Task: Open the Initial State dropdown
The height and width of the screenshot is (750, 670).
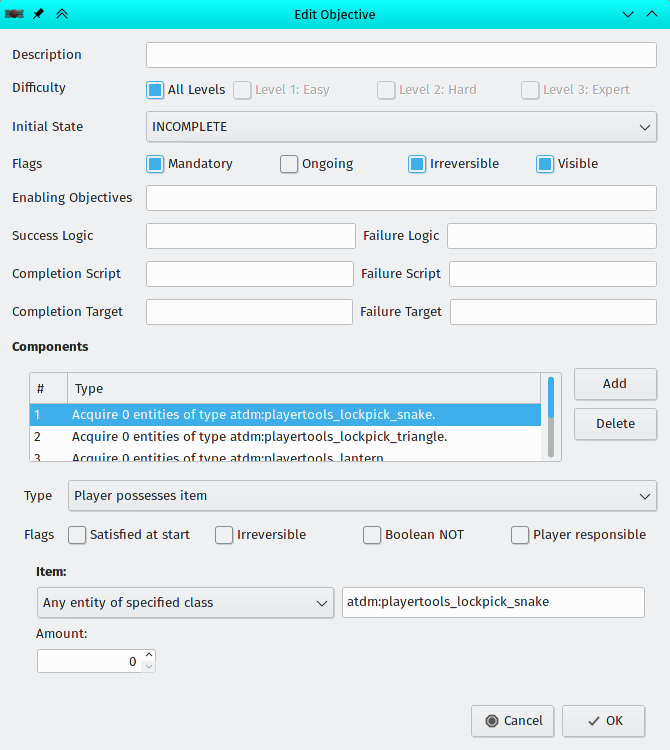Action: [401, 127]
